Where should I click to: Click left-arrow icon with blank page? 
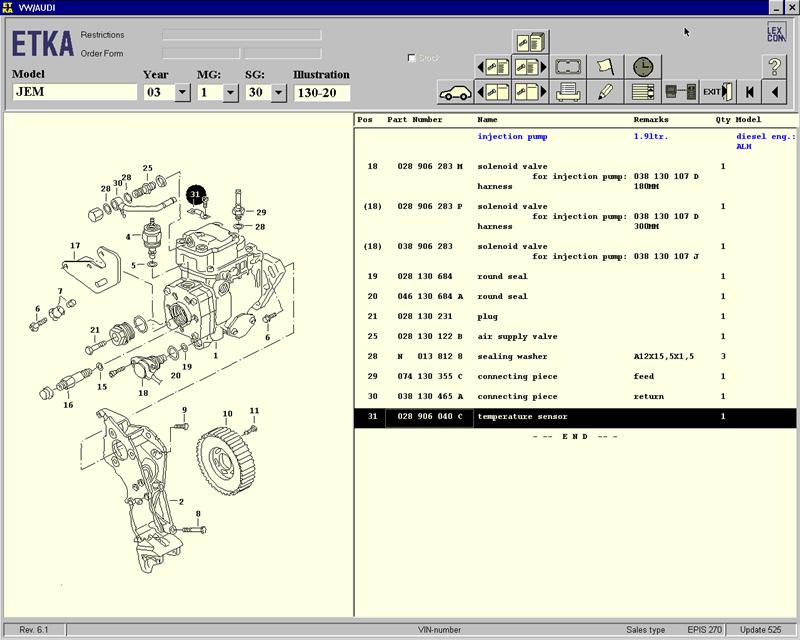(493, 92)
